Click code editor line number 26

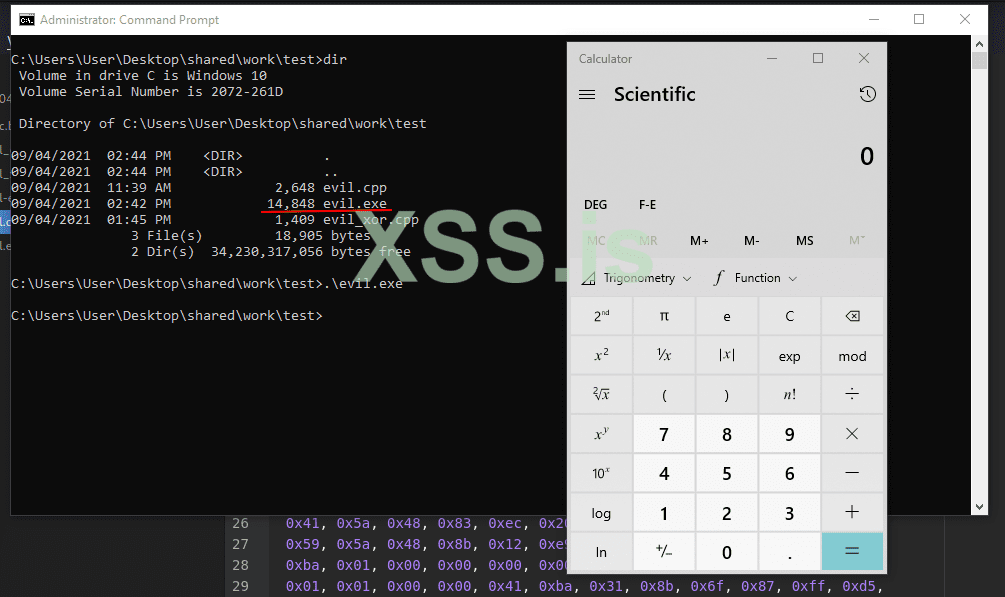[240, 523]
